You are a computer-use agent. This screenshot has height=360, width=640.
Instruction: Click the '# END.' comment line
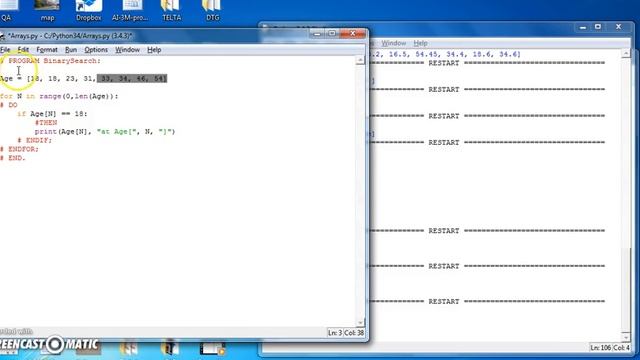pos(13,158)
